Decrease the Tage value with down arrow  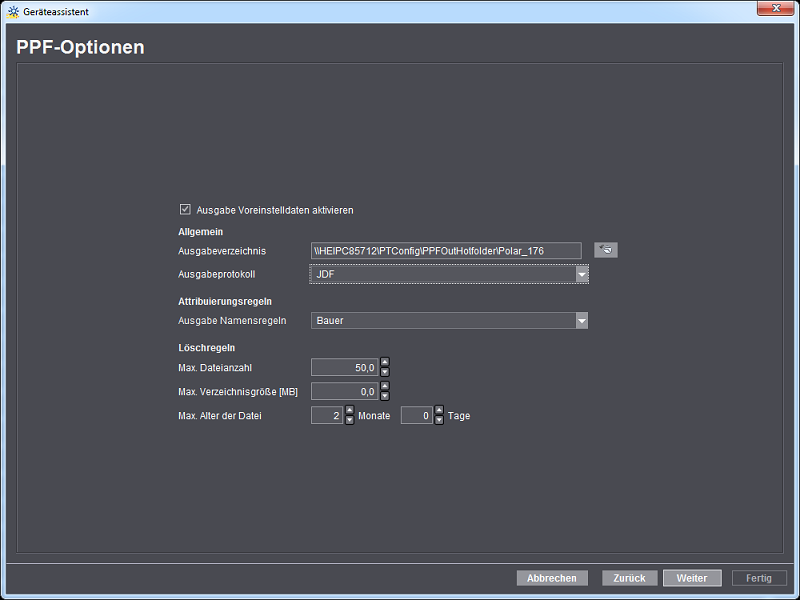pos(439,420)
